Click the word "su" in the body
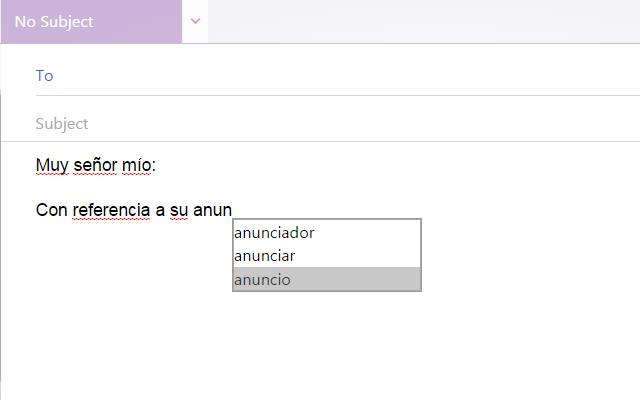Image resolution: width=640 pixels, height=400 pixels. 182,210
